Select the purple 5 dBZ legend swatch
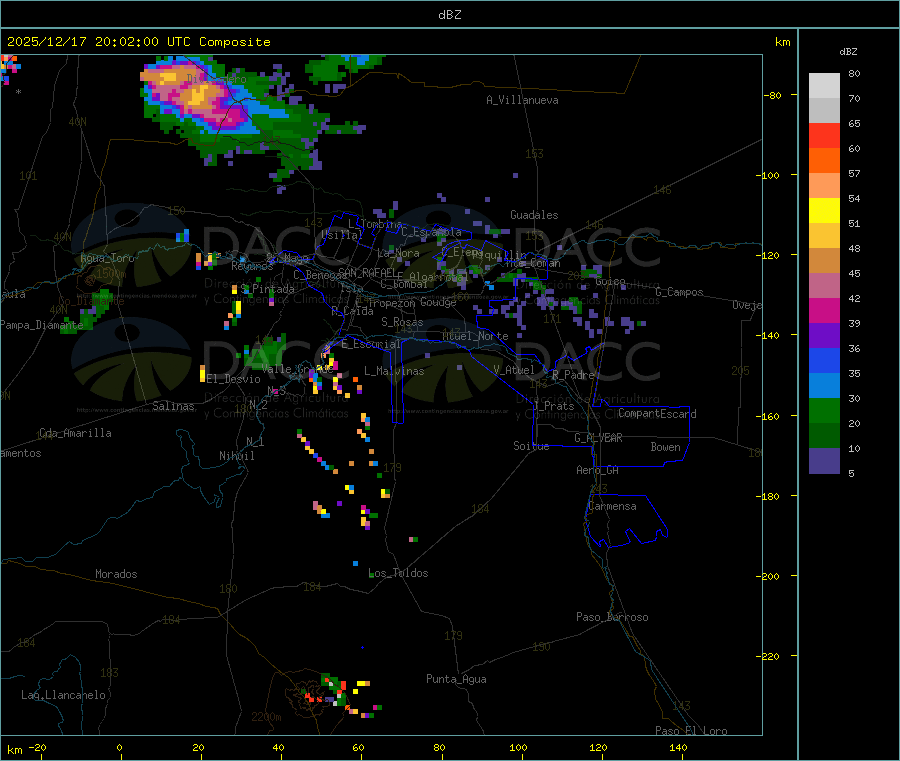Image resolution: width=900 pixels, height=761 pixels. click(824, 461)
